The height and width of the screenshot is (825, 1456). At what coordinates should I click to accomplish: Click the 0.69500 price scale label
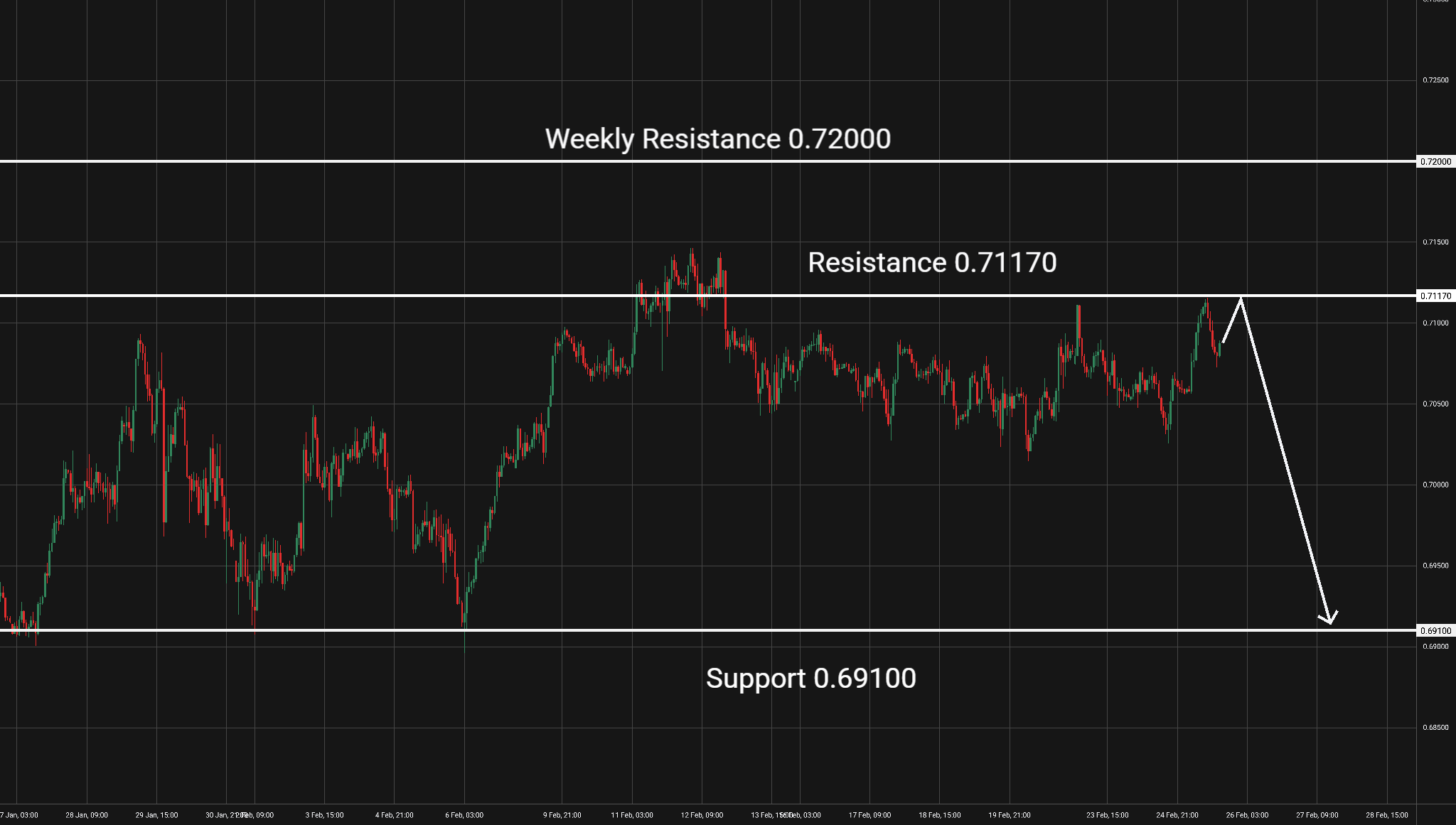tap(1435, 566)
